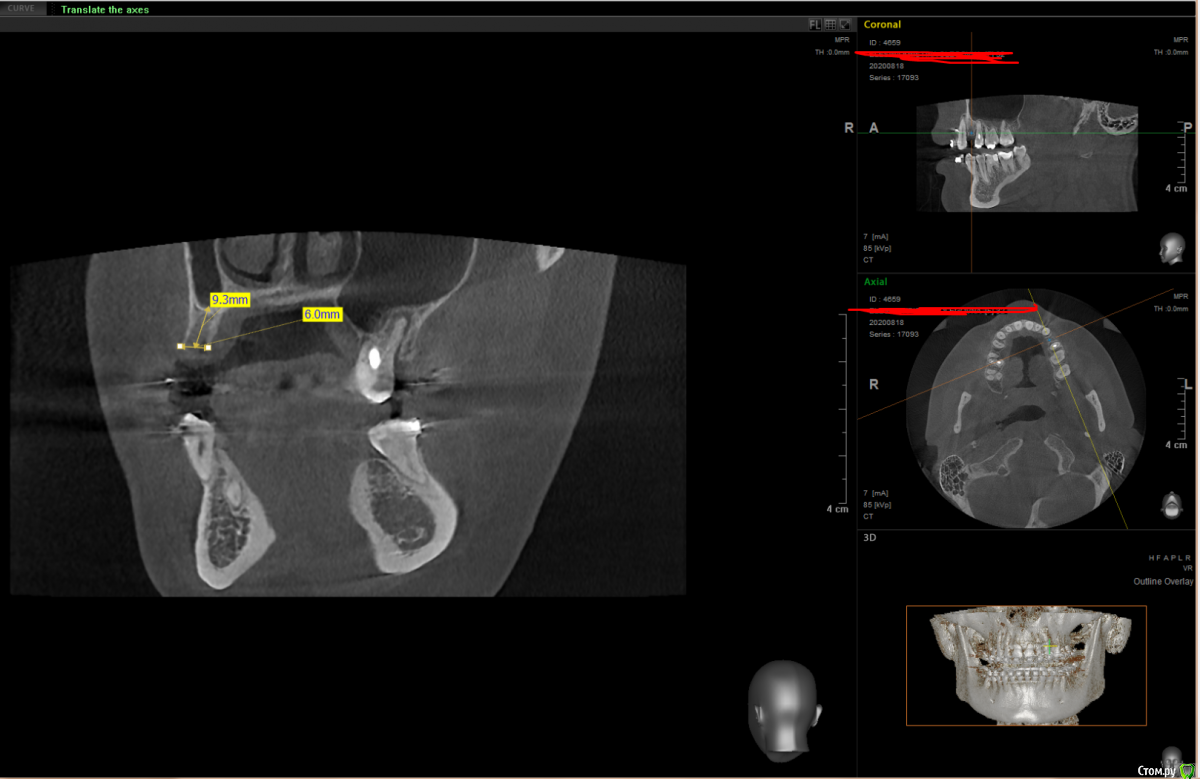Click the FL button in the view toolbar

point(815,24)
